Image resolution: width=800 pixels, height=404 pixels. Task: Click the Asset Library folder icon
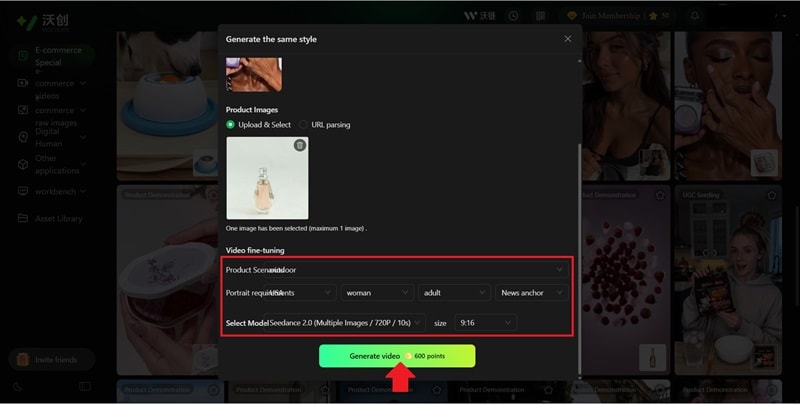[23, 218]
